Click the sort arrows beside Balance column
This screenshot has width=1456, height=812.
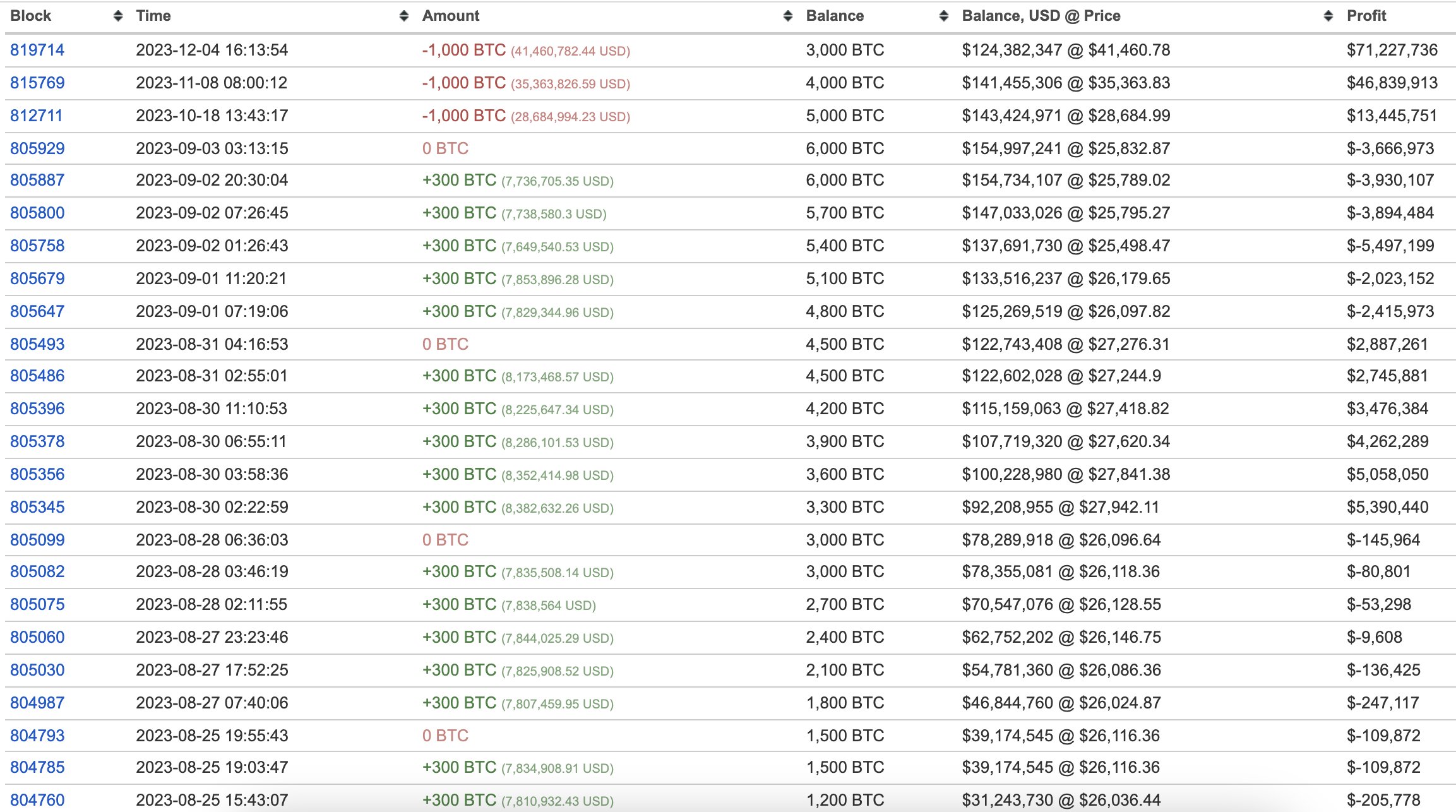pyautogui.click(x=944, y=16)
